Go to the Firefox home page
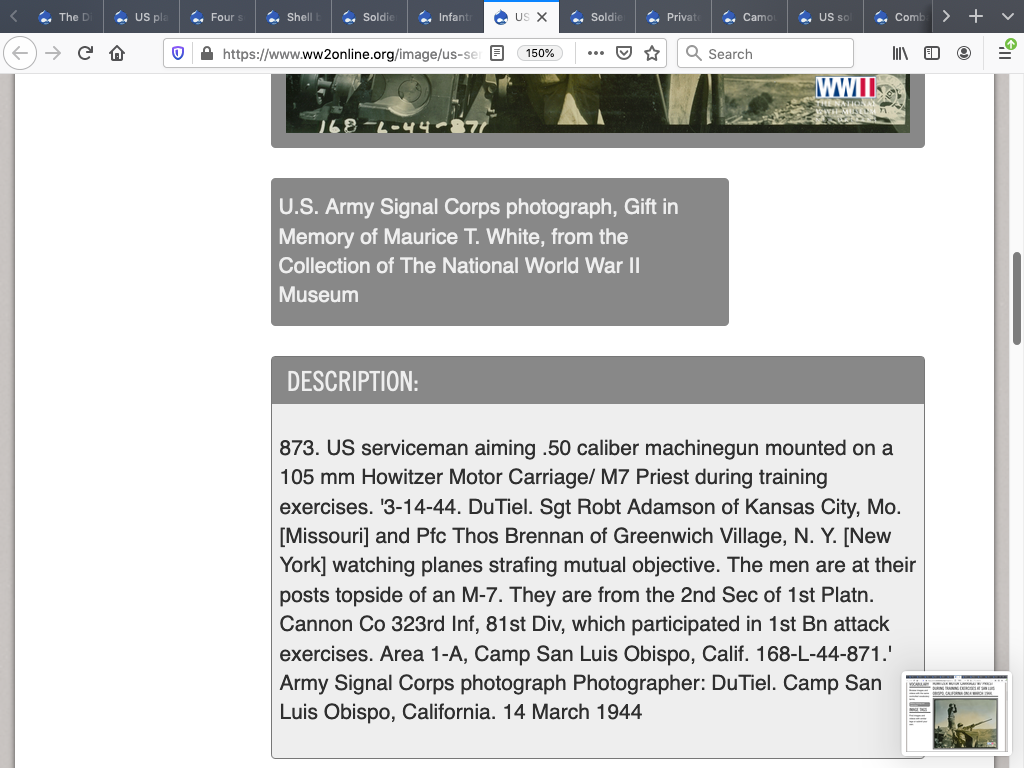The height and width of the screenshot is (768, 1024). tap(117, 54)
